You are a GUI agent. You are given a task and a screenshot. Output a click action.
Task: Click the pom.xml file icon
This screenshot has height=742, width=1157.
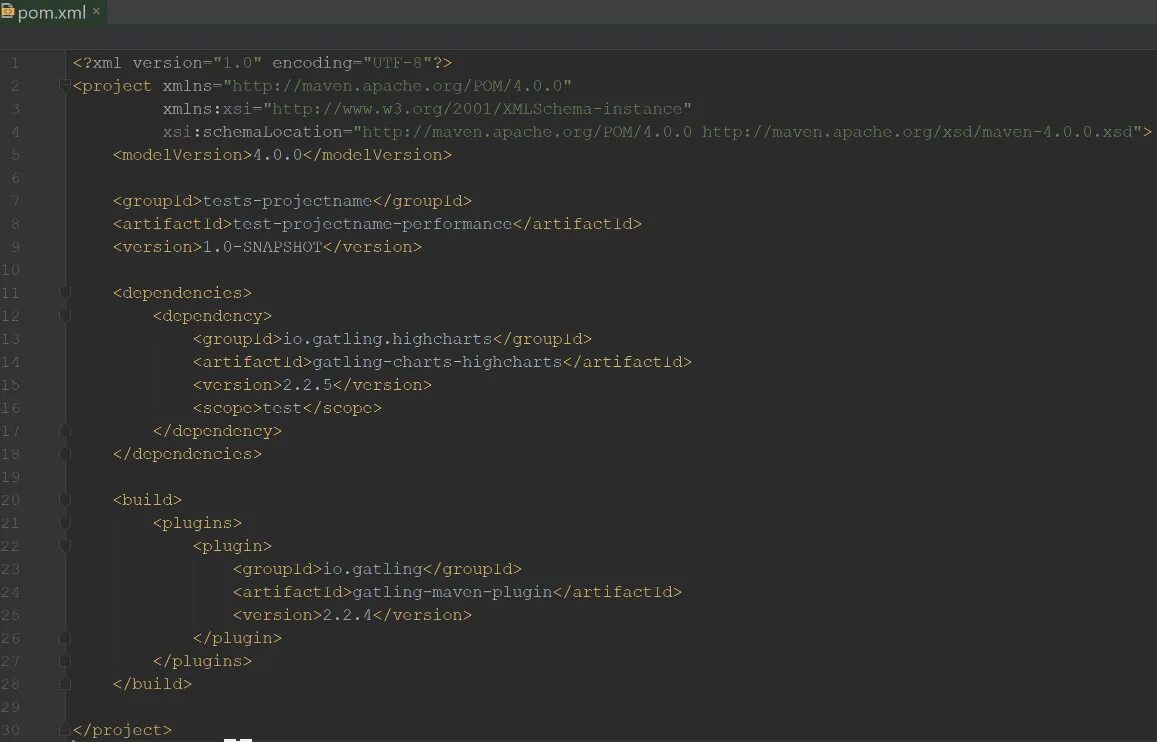(x=7, y=11)
